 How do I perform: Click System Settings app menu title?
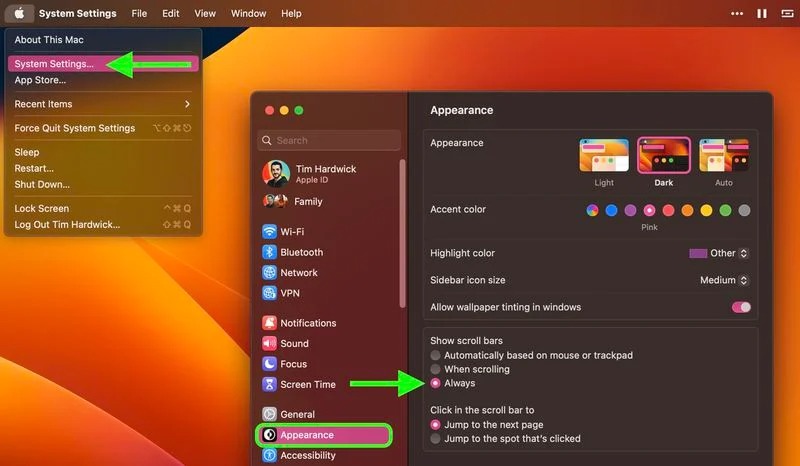78,13
